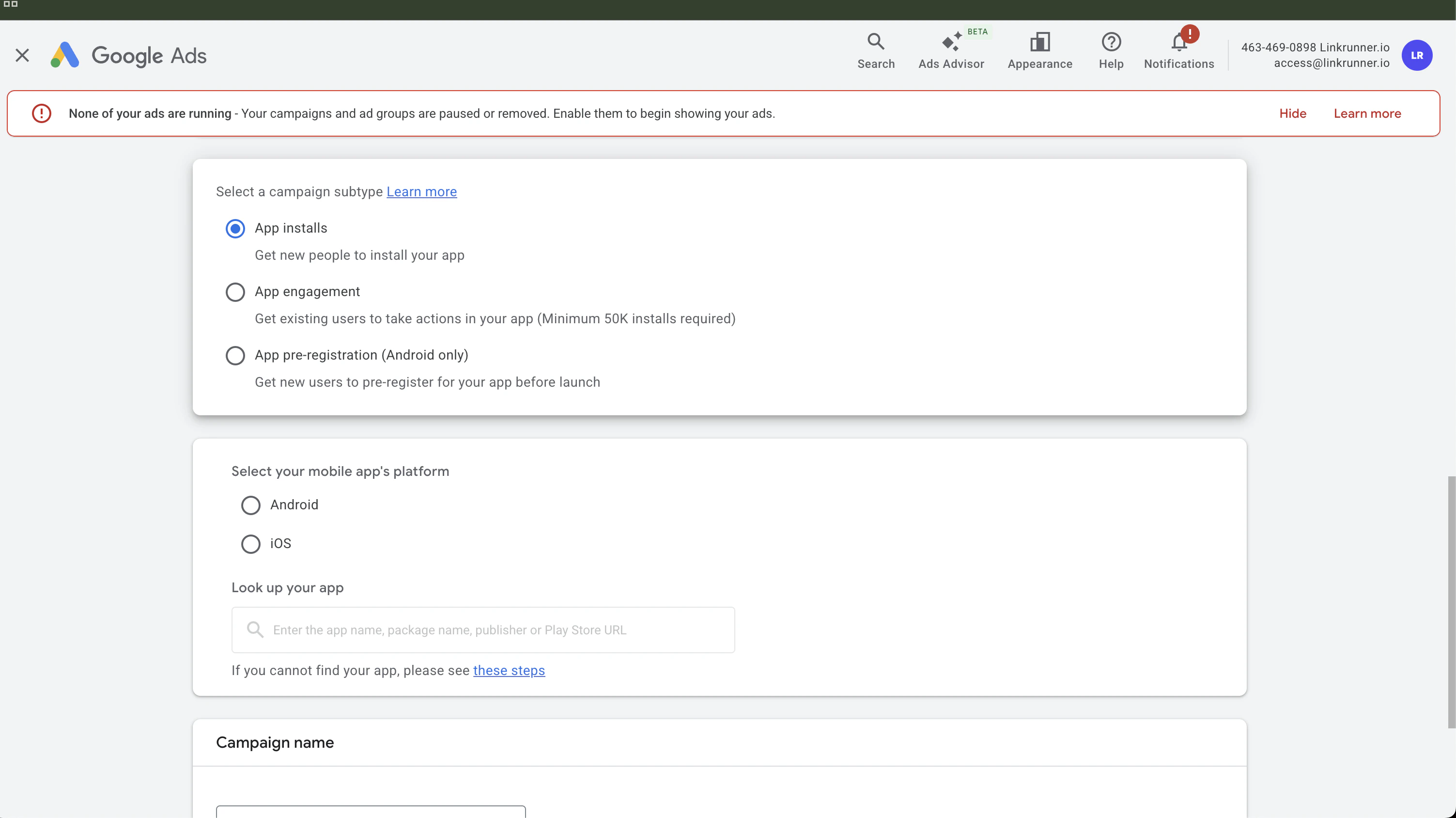
Task: Choose App pre-registration (Android only)
Action: click(235, 356)
